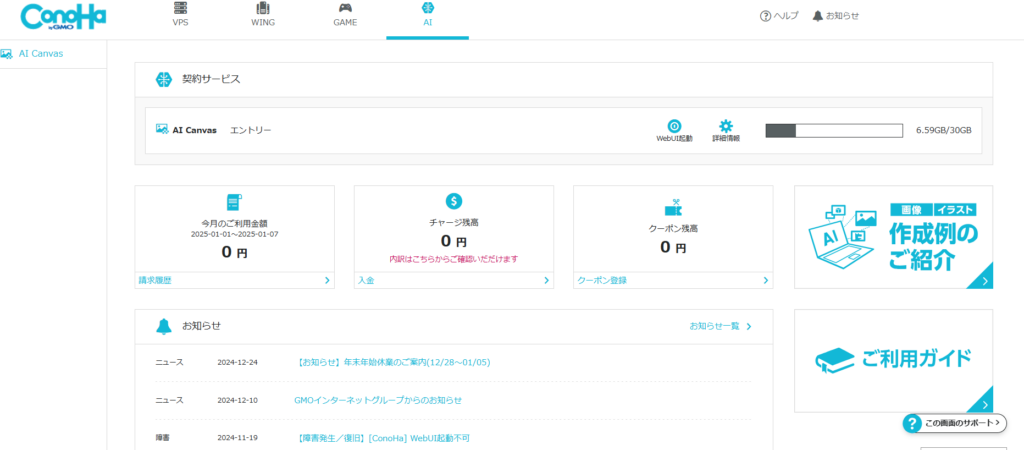Open the ヘルプ help link
1024x450 pixels.
[x=779, y=16]
